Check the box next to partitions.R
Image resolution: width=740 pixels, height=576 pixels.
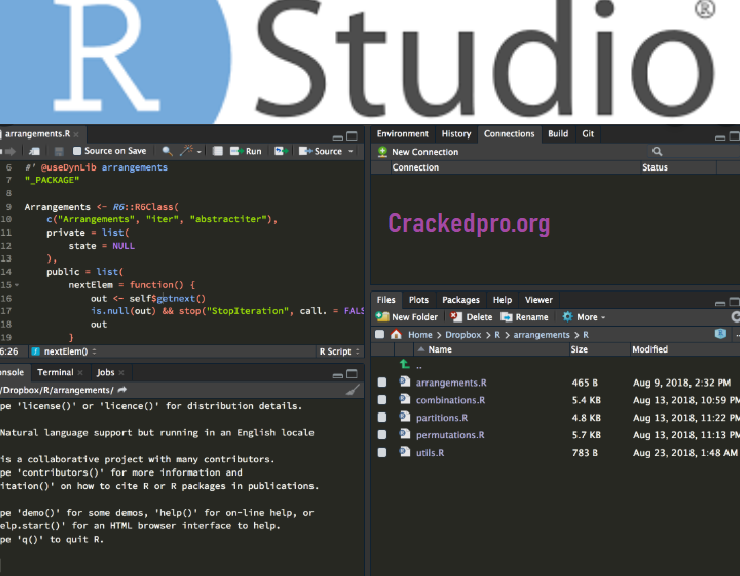(382, 417)
